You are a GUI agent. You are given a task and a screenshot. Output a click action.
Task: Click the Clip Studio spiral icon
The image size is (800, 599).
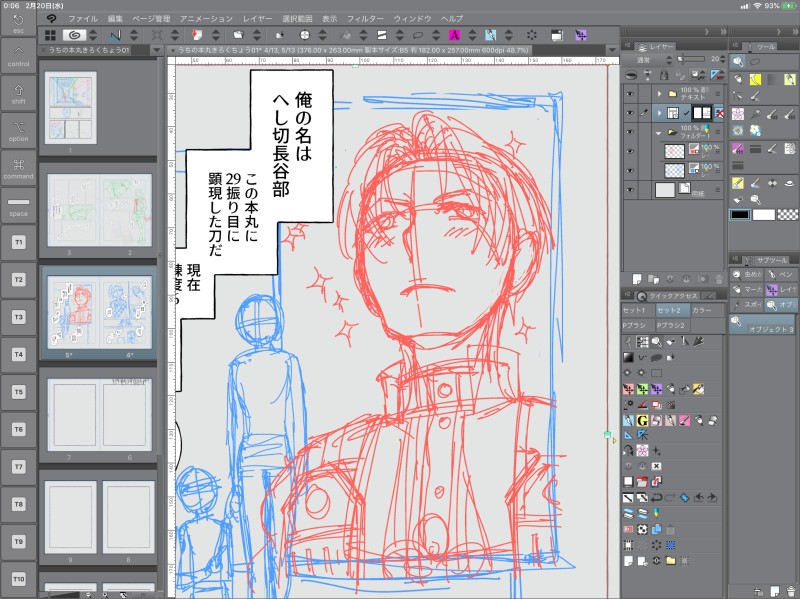[74, 35]
